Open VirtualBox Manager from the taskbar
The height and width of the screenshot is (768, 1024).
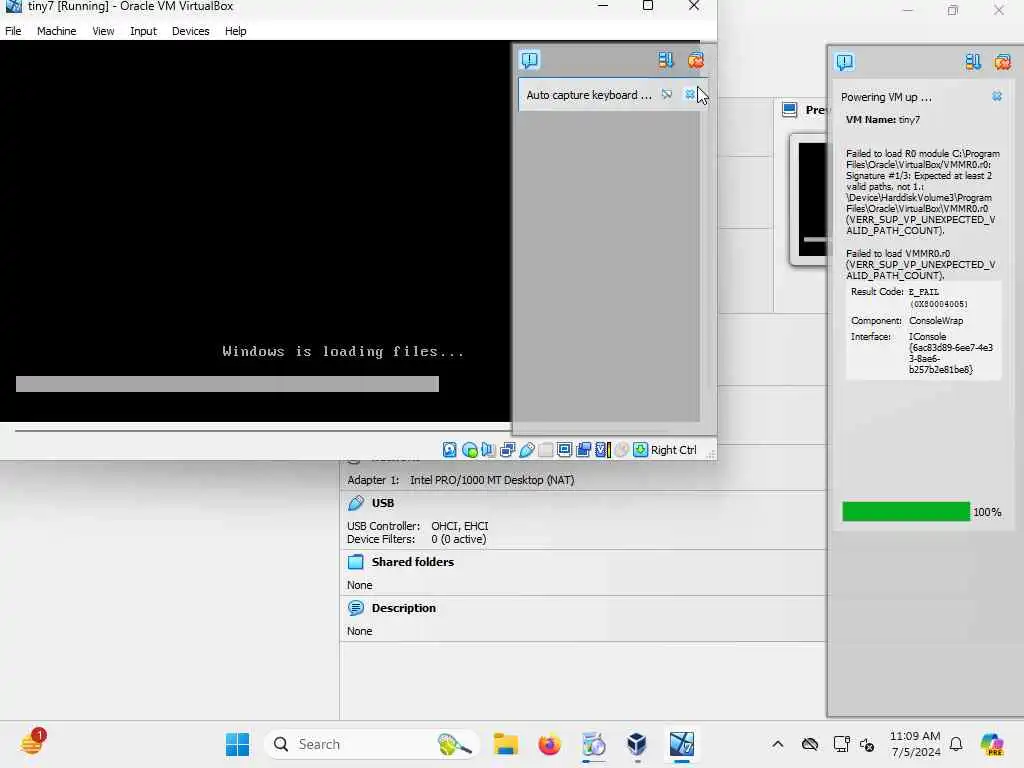click(x=637, y=744)
